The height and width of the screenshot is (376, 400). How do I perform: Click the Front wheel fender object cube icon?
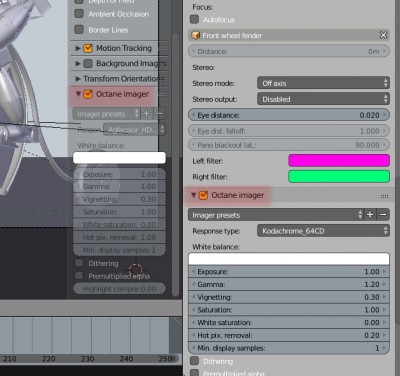click(x=196, y=35)
